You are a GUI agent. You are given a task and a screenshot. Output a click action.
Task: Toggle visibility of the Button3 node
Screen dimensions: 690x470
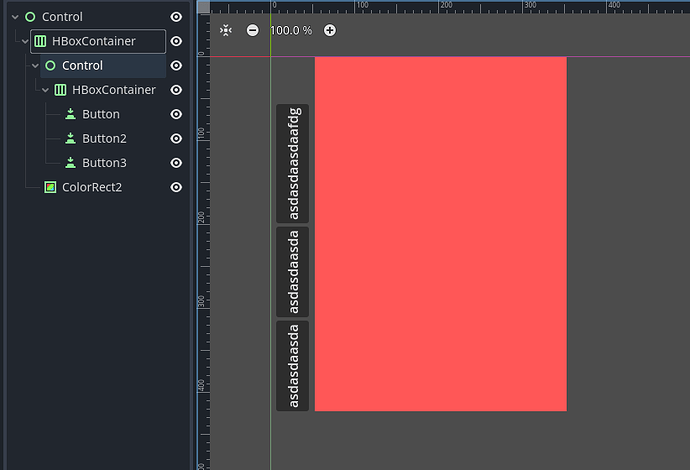tap(176, 162)
